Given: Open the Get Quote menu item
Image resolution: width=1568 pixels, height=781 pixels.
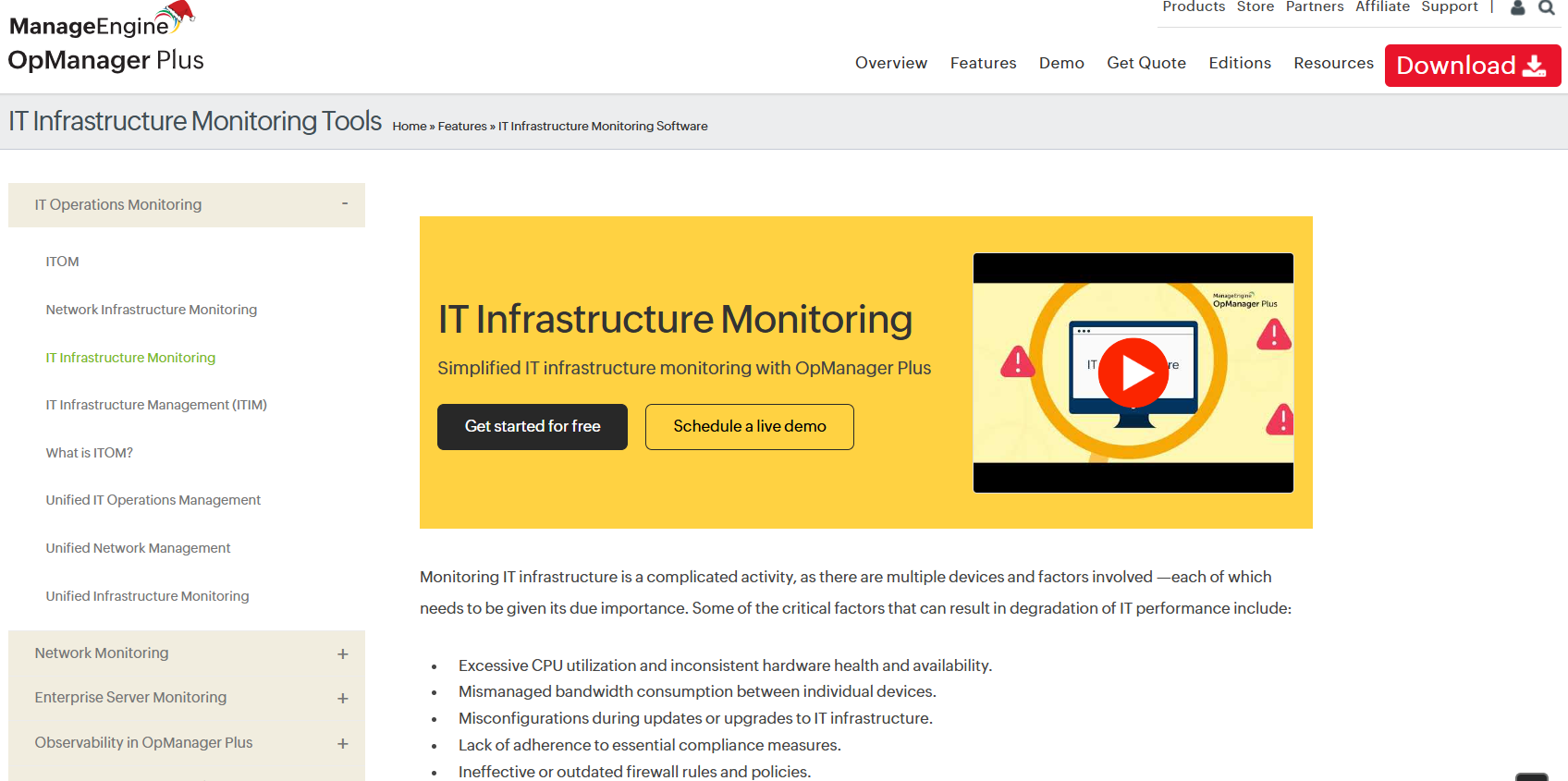Looking at the screenshot, I should 1146,63.
